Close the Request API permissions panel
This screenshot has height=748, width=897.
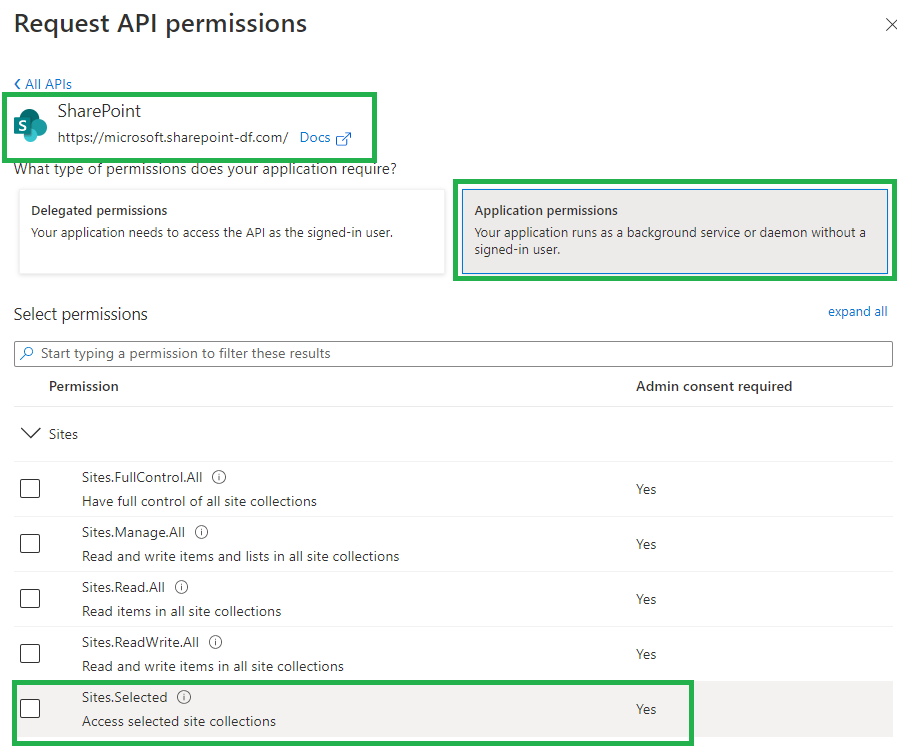click(891, 25)
